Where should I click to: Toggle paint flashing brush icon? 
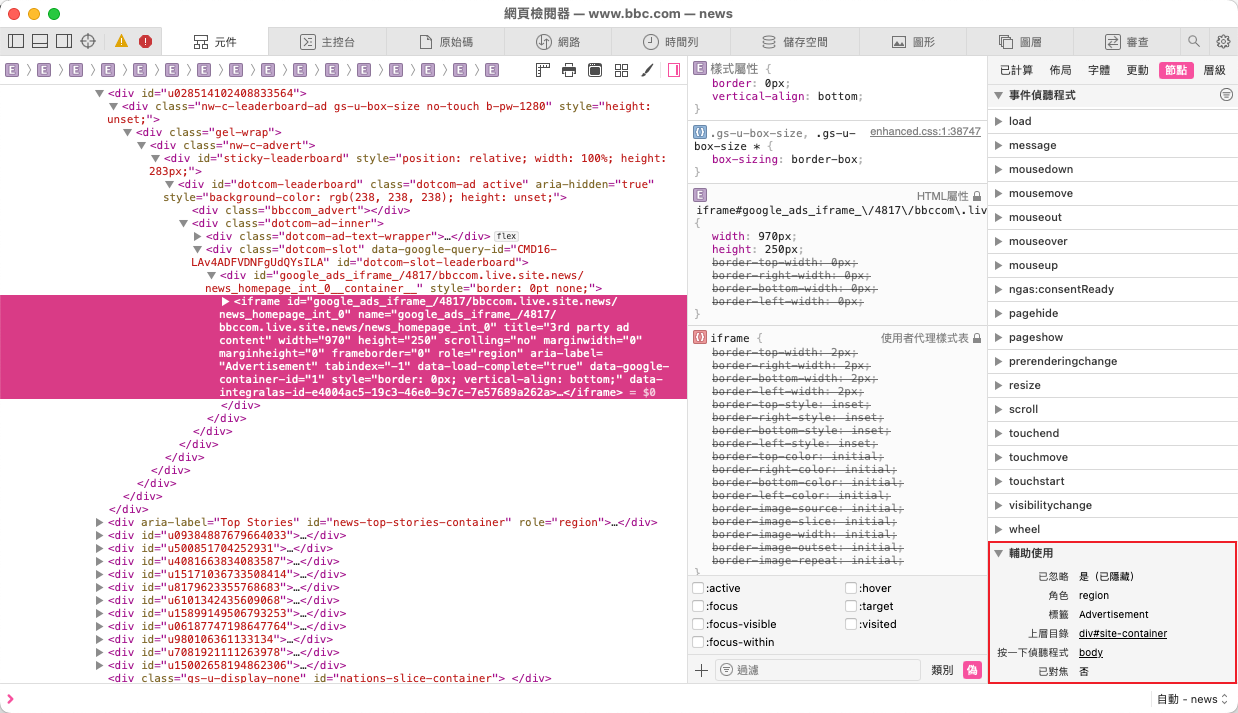(647, 70)
